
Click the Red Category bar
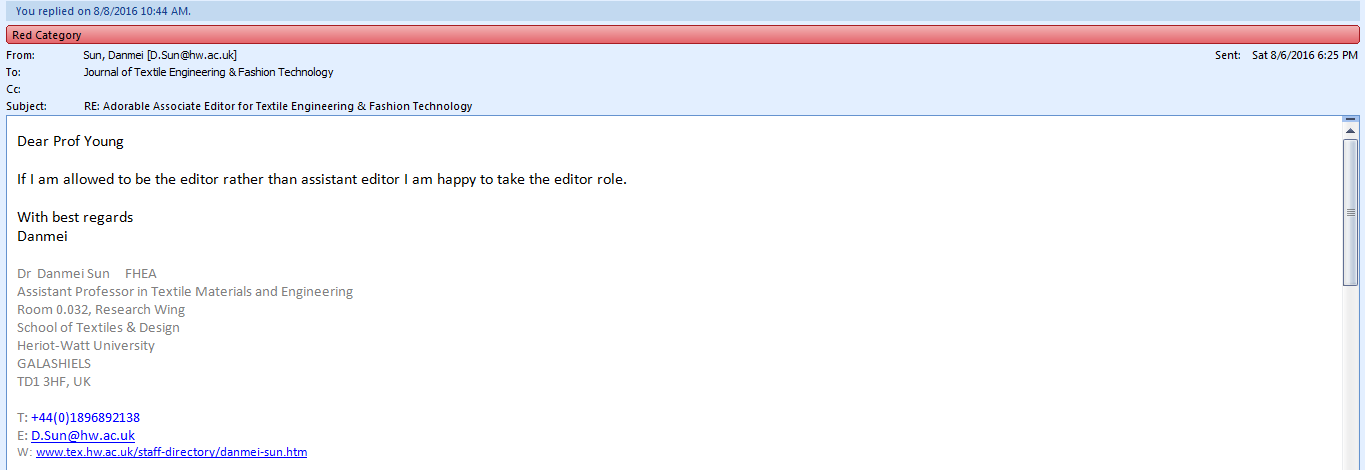[x=682, y=35]
